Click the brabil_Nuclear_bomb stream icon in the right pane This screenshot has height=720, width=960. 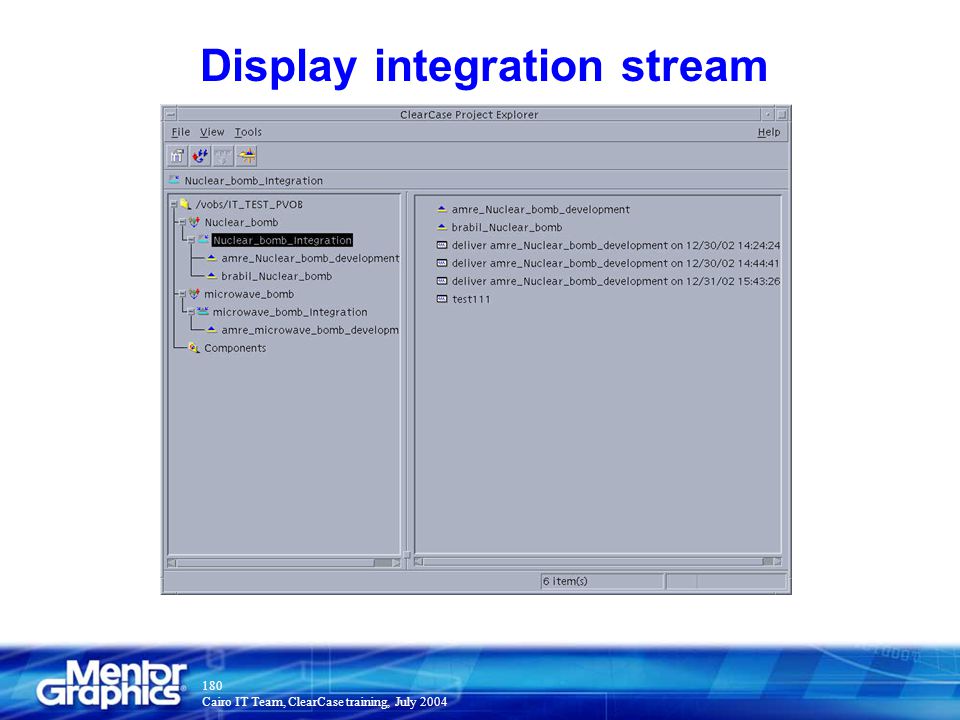[442, 227]
